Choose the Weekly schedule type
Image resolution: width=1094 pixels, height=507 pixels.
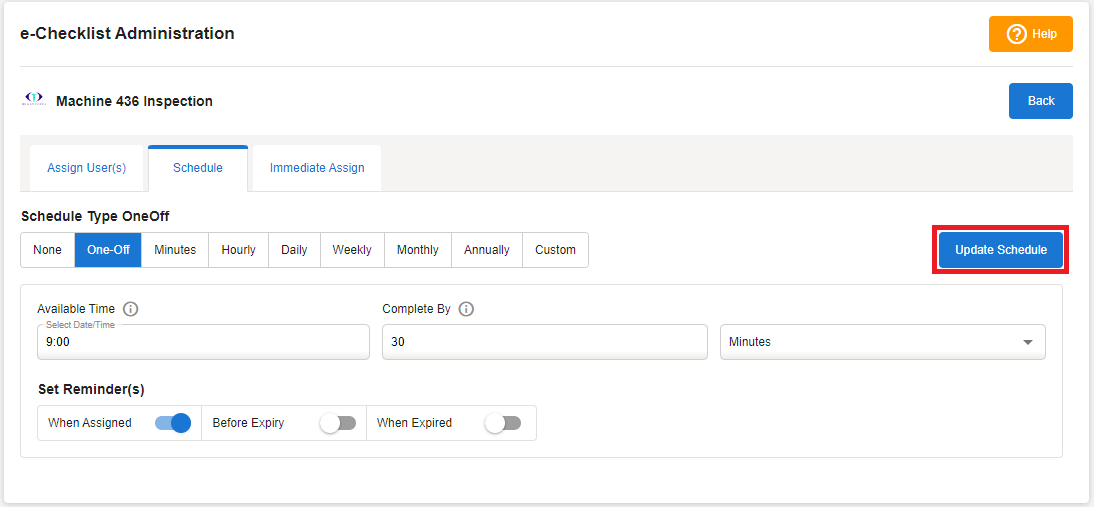[x=352, y=250]
